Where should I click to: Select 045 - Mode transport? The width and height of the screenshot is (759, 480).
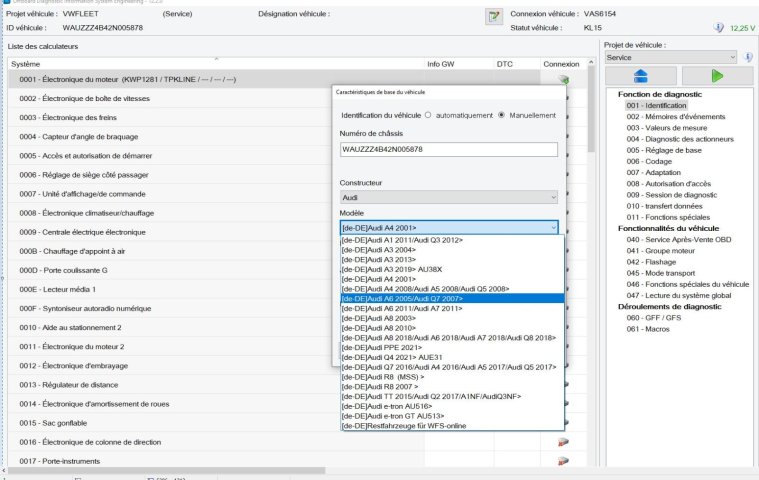(660, 273)
